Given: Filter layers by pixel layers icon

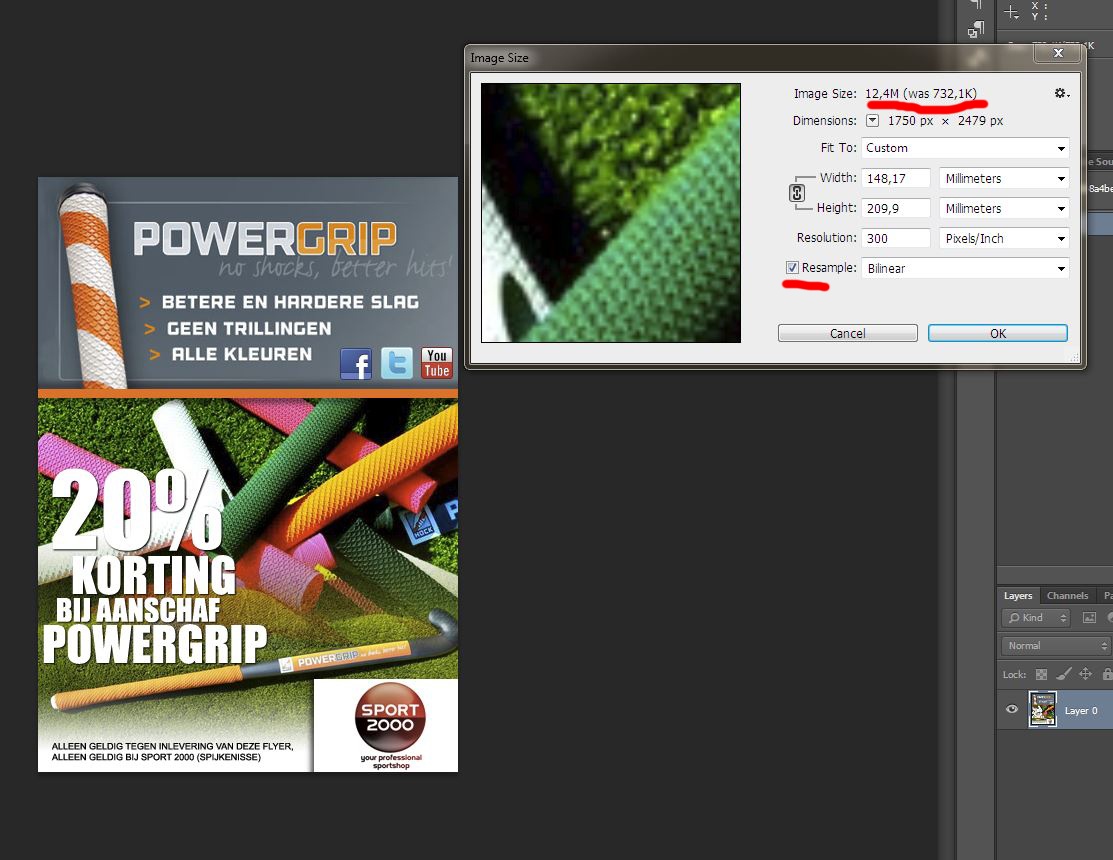Looking at the screenshot, I should coord(1089,617).
